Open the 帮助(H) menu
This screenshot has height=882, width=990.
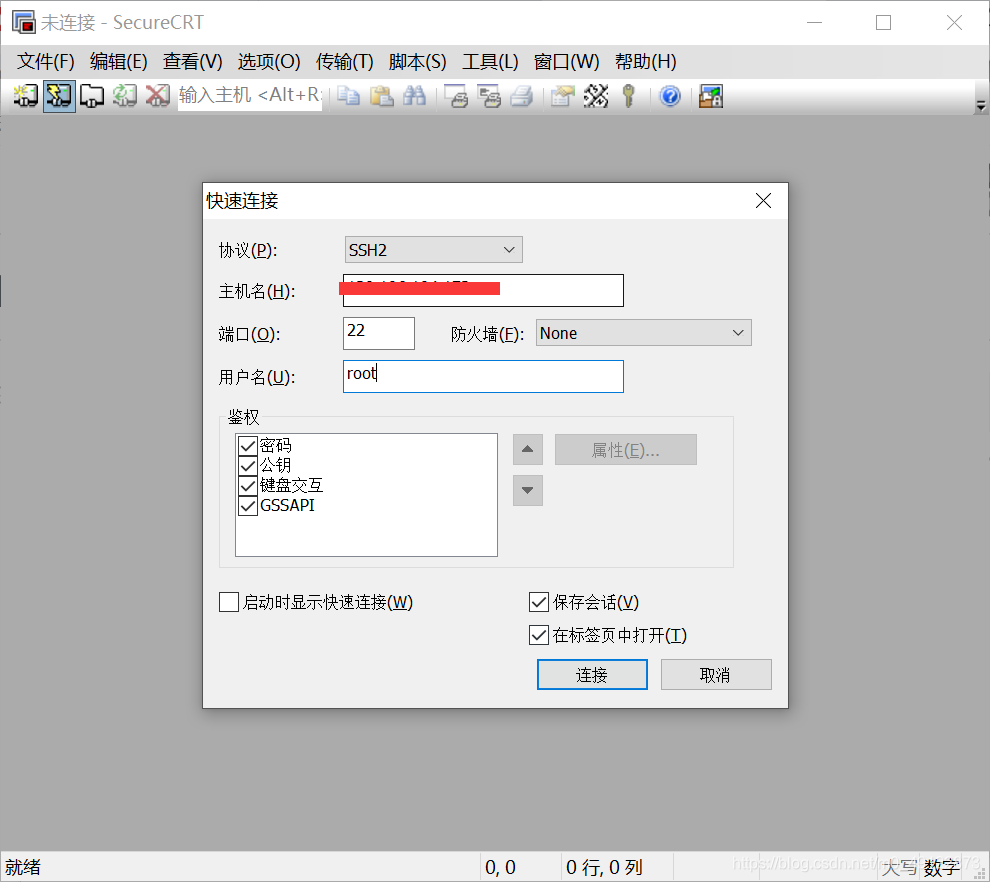(x=645, y=61)
